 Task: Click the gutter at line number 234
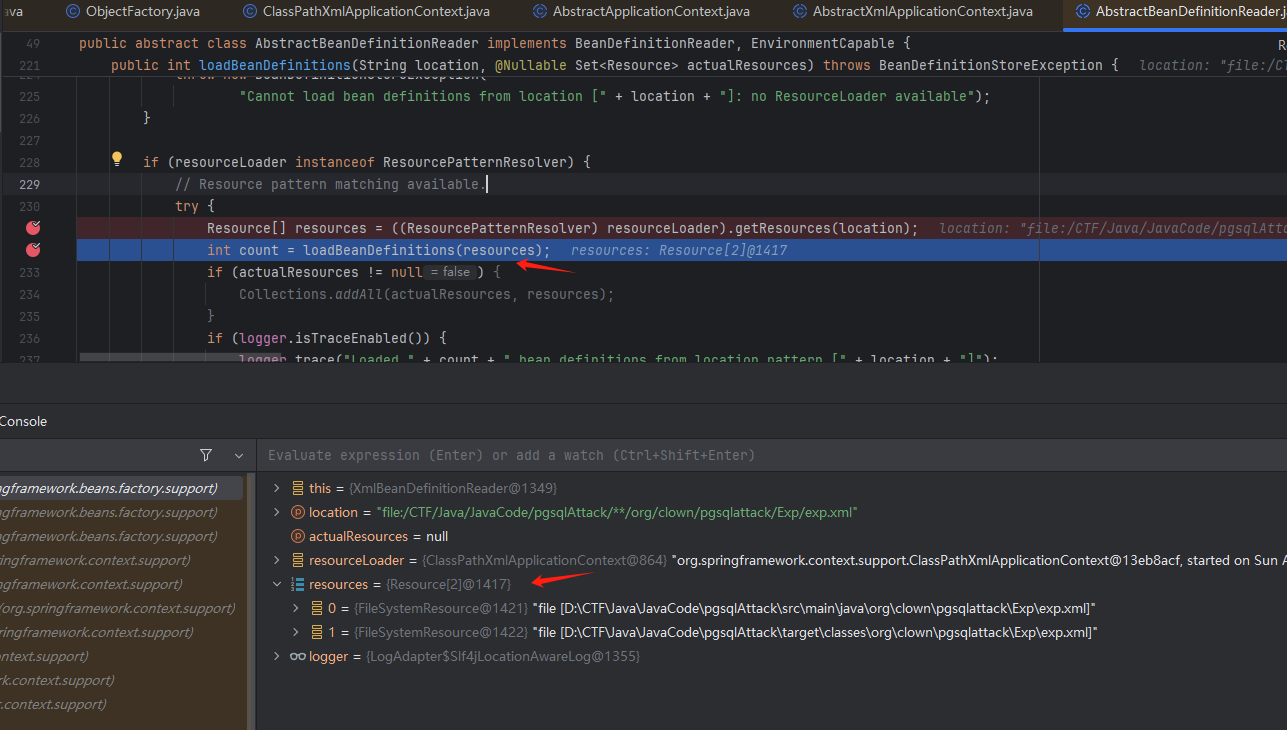pos(29,294)
